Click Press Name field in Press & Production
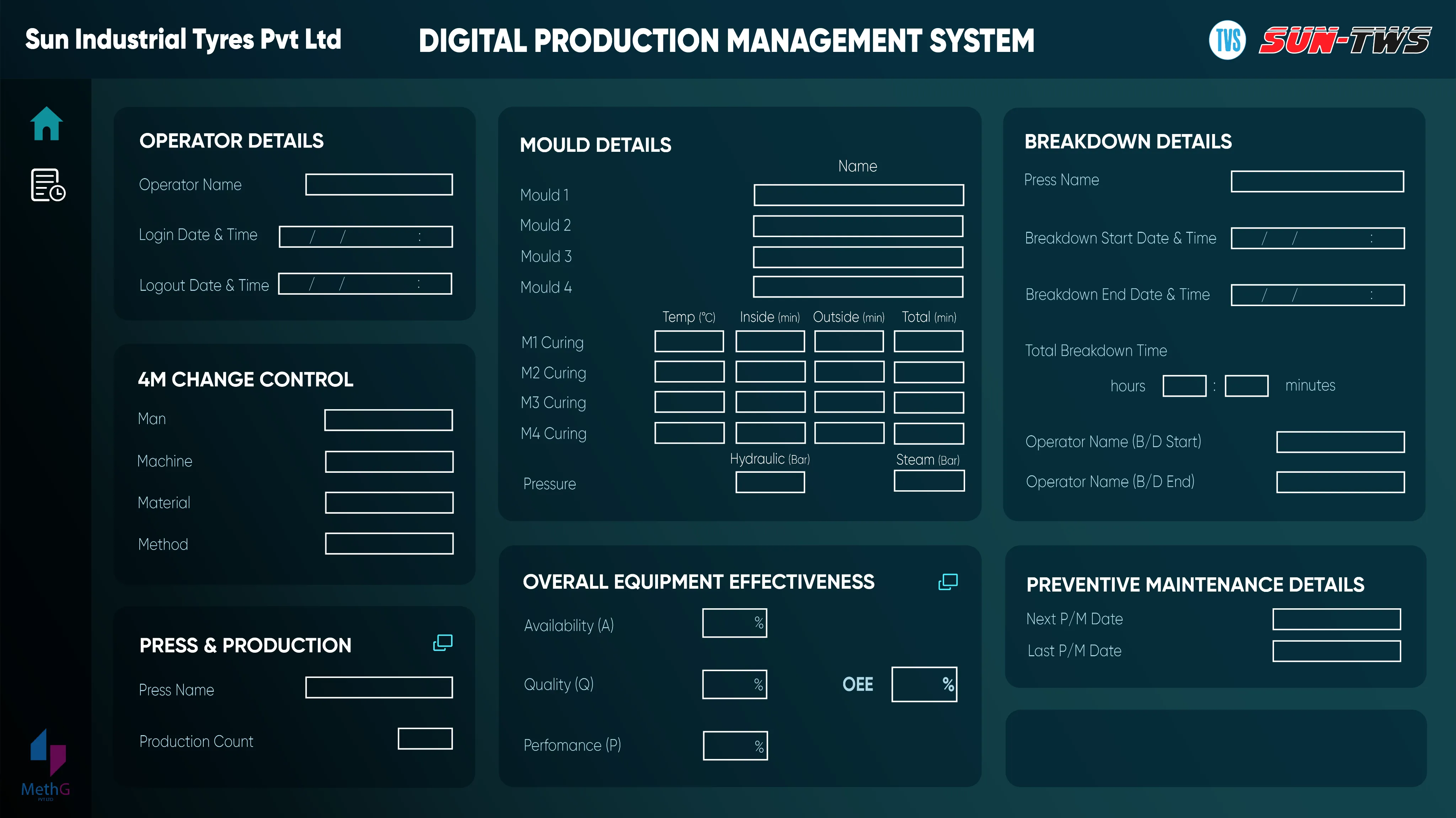 point(379,688)
